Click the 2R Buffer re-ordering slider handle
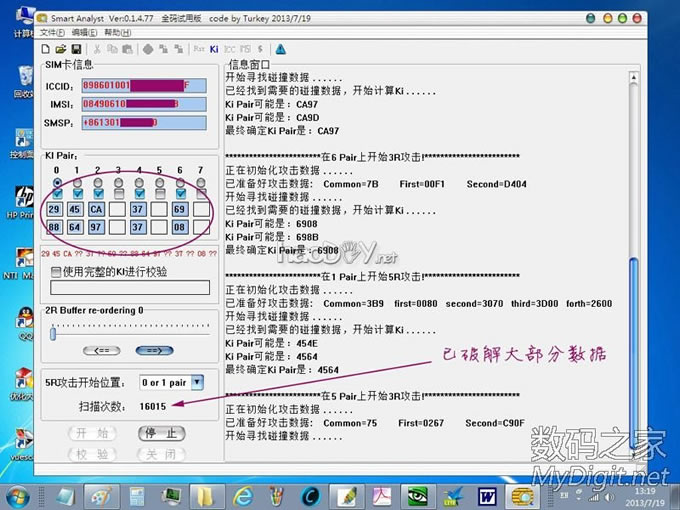Image resolution: width=680 pixels, height=510 pixels. (53, 335)
